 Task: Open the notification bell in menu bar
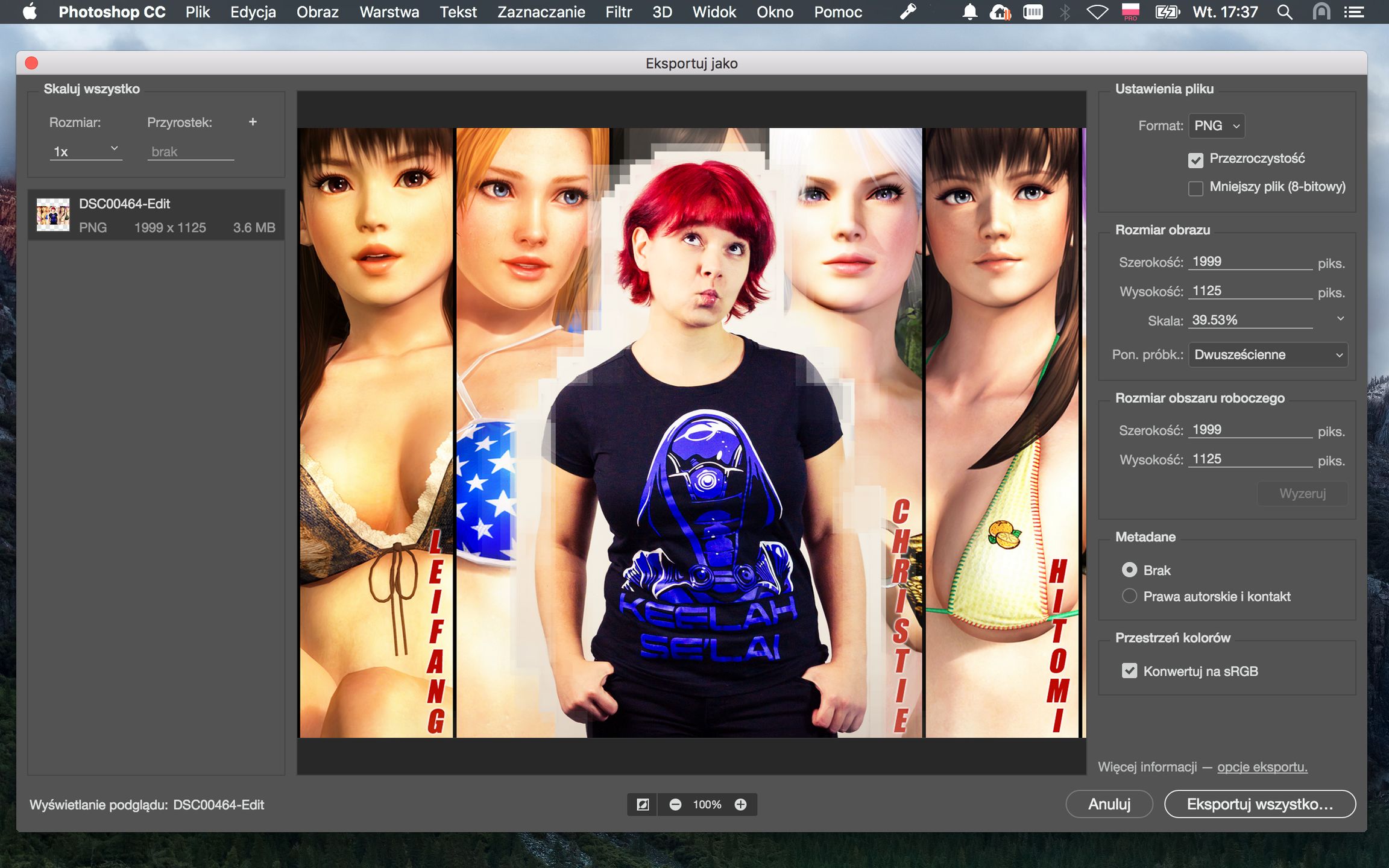pyautogui.click(x=969, y=12)
